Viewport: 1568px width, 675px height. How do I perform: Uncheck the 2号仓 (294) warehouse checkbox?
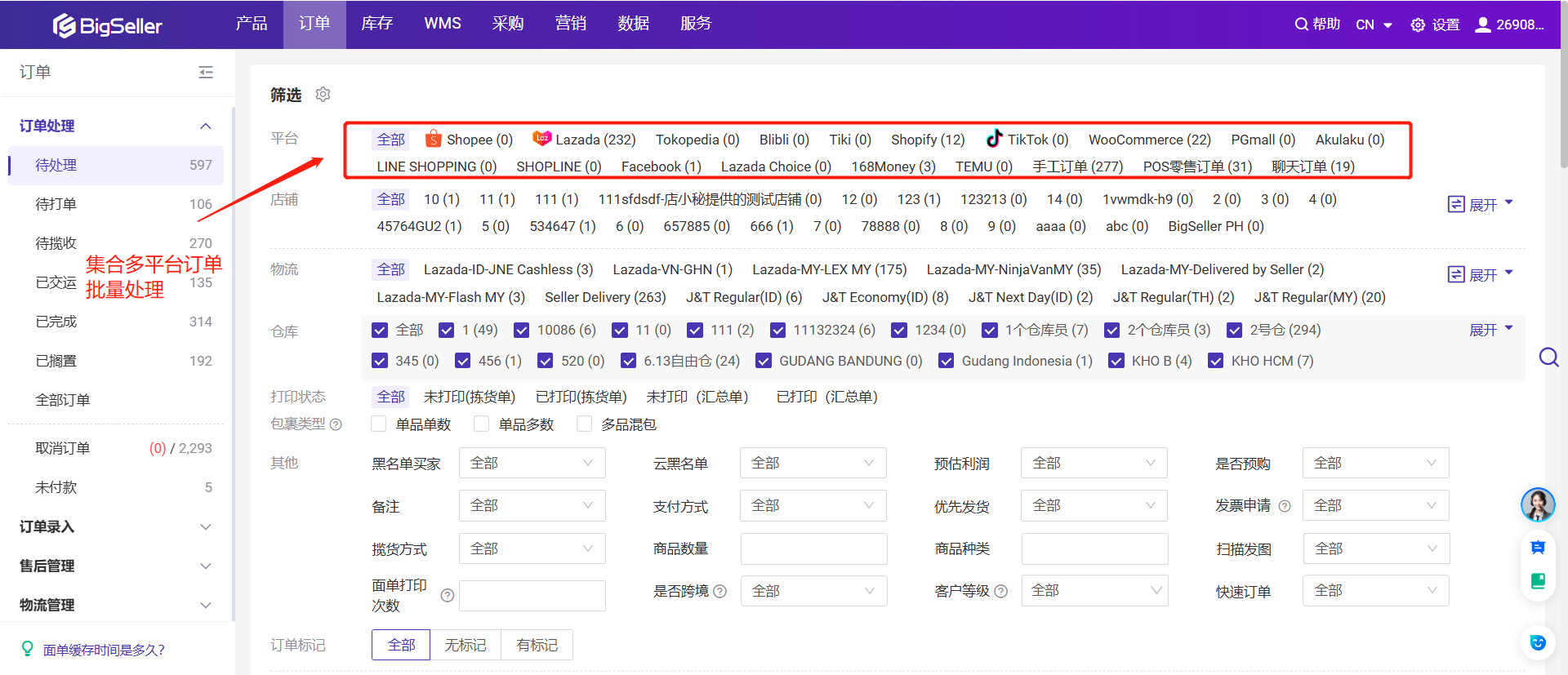pyautogui.click(x=1234, y=330)
